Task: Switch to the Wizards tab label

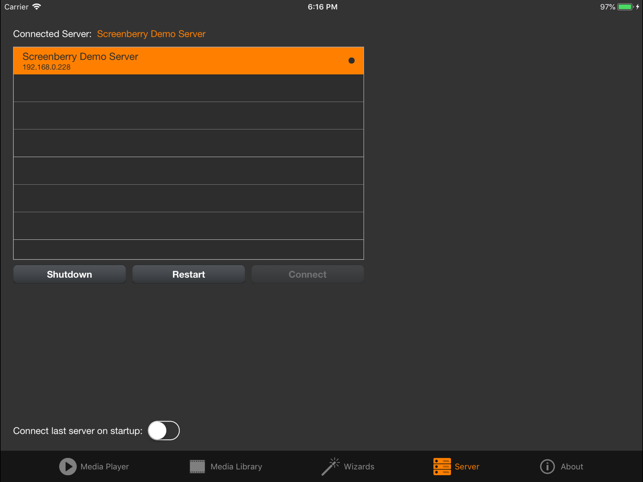Action: [359, 467]
